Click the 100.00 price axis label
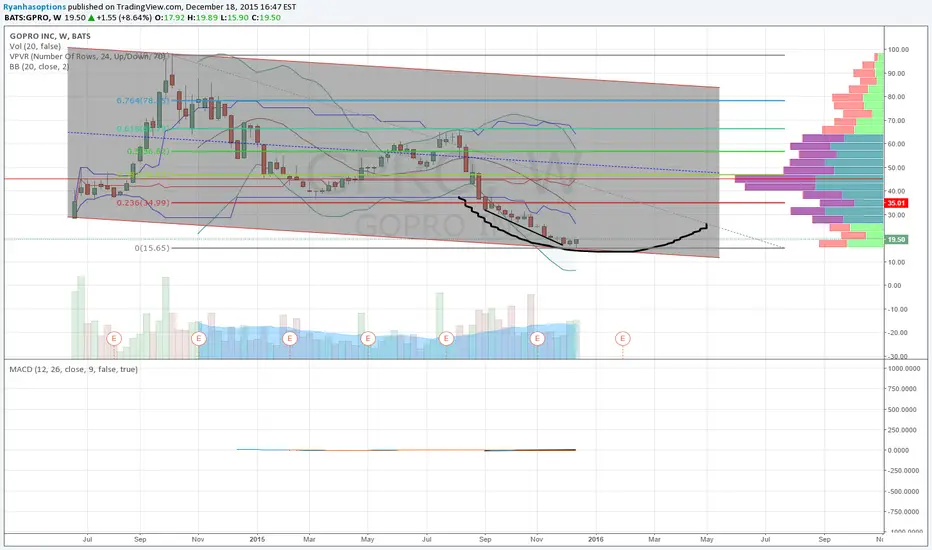The height and width of the screenshot is (550, 932). (898, 49)
